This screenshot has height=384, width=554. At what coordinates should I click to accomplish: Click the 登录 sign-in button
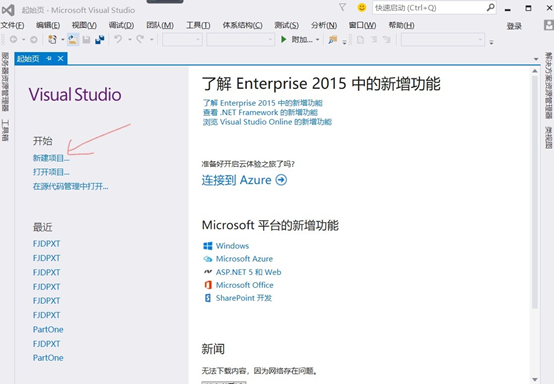click(514, 26)
